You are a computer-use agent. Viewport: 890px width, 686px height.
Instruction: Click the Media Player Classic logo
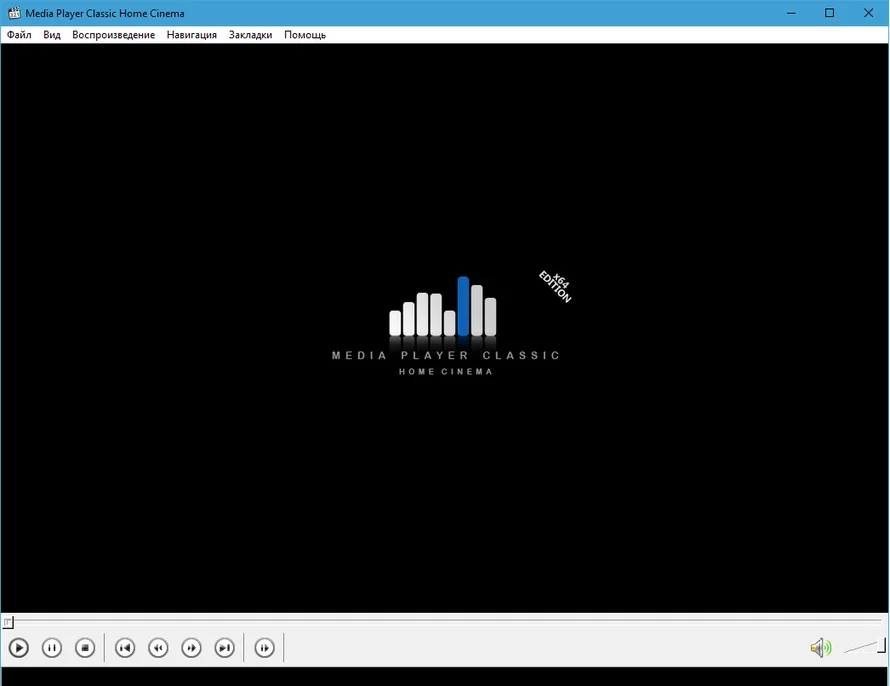click(445, 325)
